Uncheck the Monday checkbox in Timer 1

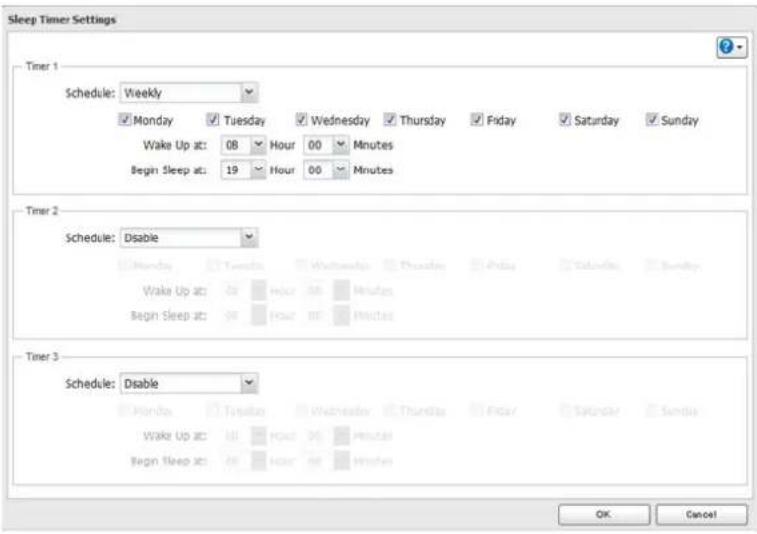(125, 119)
